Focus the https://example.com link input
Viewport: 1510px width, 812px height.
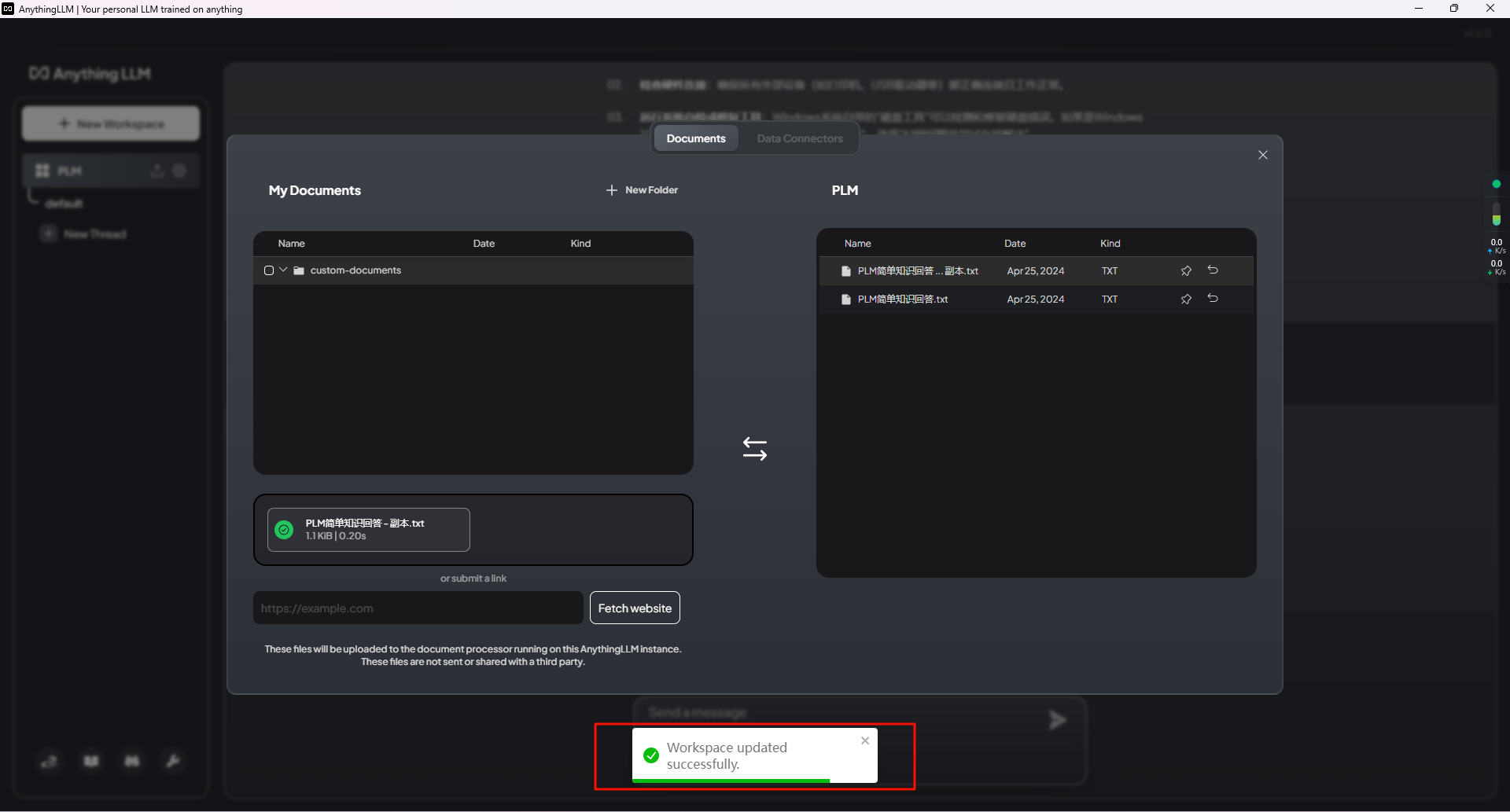418,608
